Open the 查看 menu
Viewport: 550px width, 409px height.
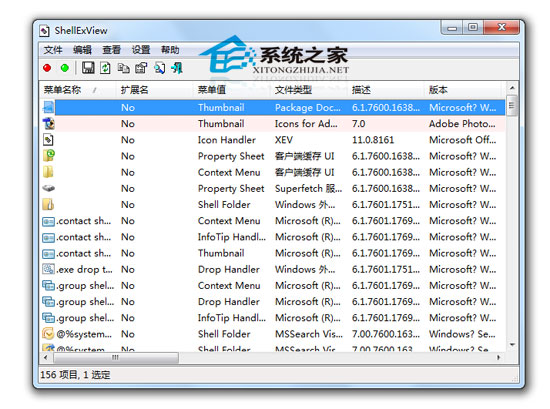tap(112, 50)
